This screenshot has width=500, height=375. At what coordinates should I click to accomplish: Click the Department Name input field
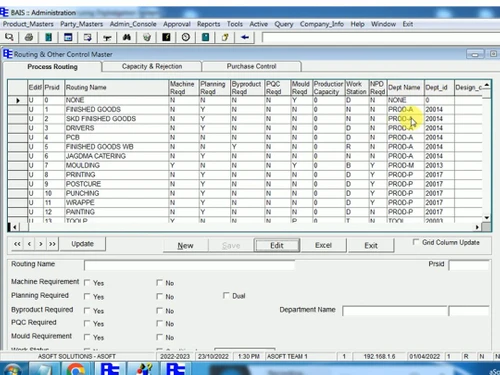(x=395, y=311)
